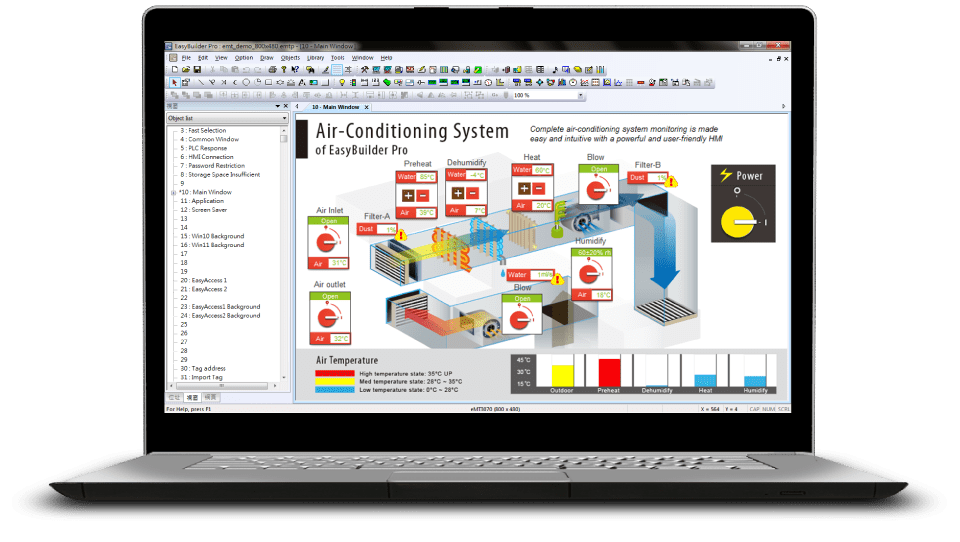Open the Objects menu
The width and height of the screenshot is (960, 542).
tap(290, 58)
